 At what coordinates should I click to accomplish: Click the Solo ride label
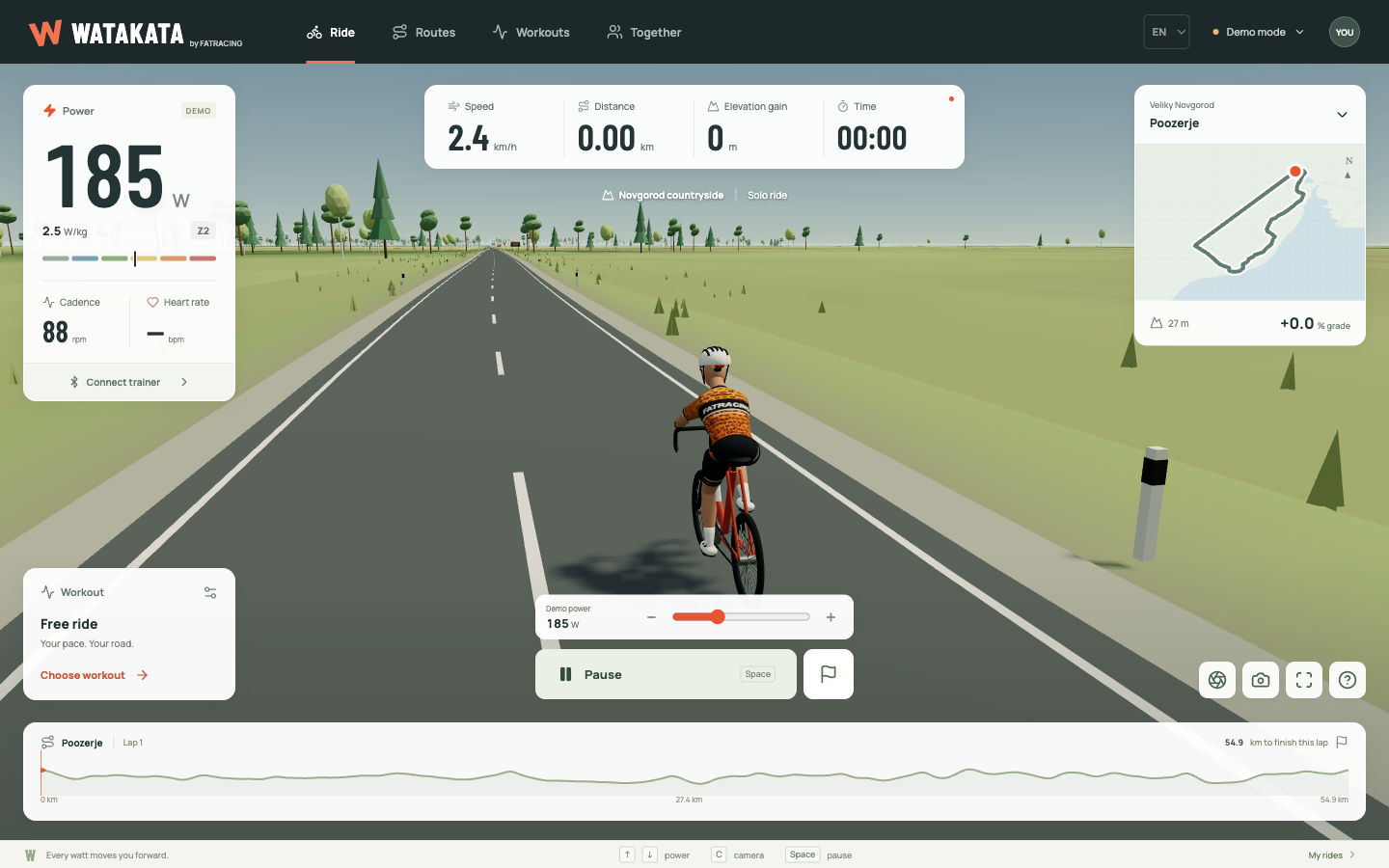pyautogui.click(x=767, y=195)
